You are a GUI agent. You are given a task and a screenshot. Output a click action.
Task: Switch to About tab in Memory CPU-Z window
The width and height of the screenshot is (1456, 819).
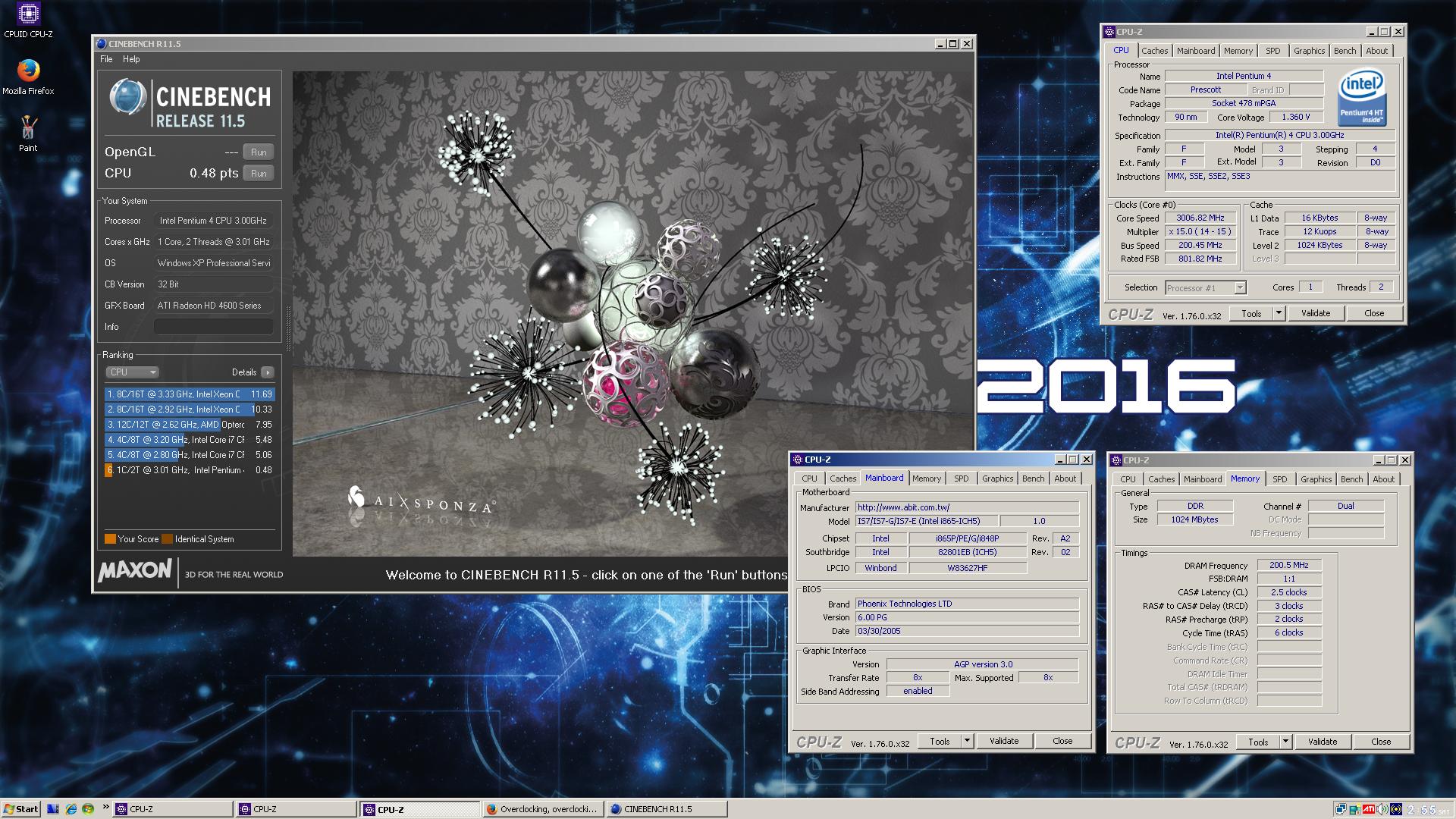[1383, 479]
